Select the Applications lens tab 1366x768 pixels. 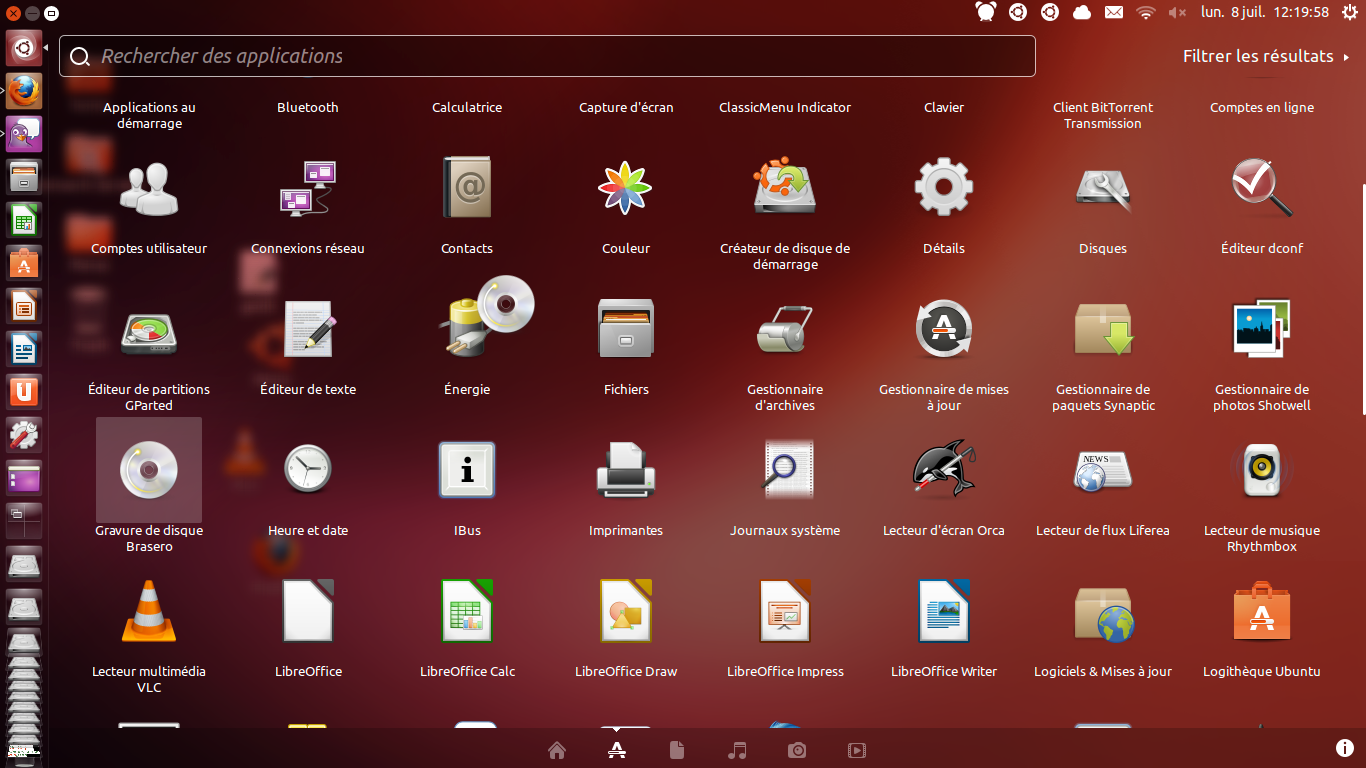[x=617, y=750]
